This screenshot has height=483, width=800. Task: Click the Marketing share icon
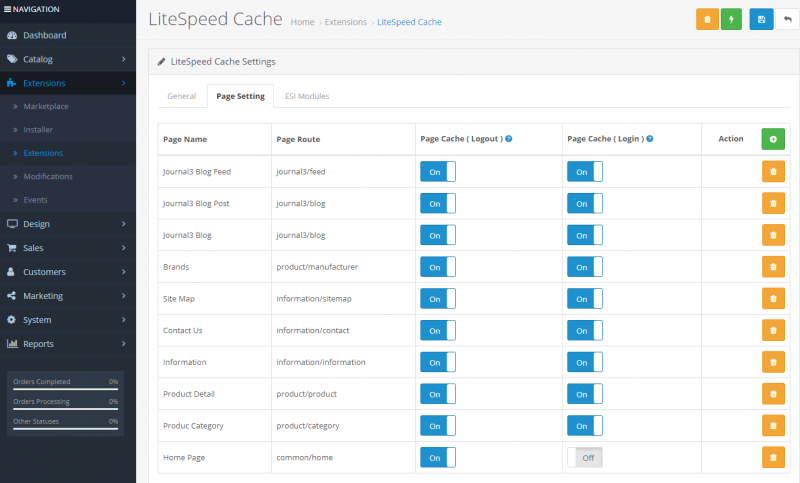11,296
